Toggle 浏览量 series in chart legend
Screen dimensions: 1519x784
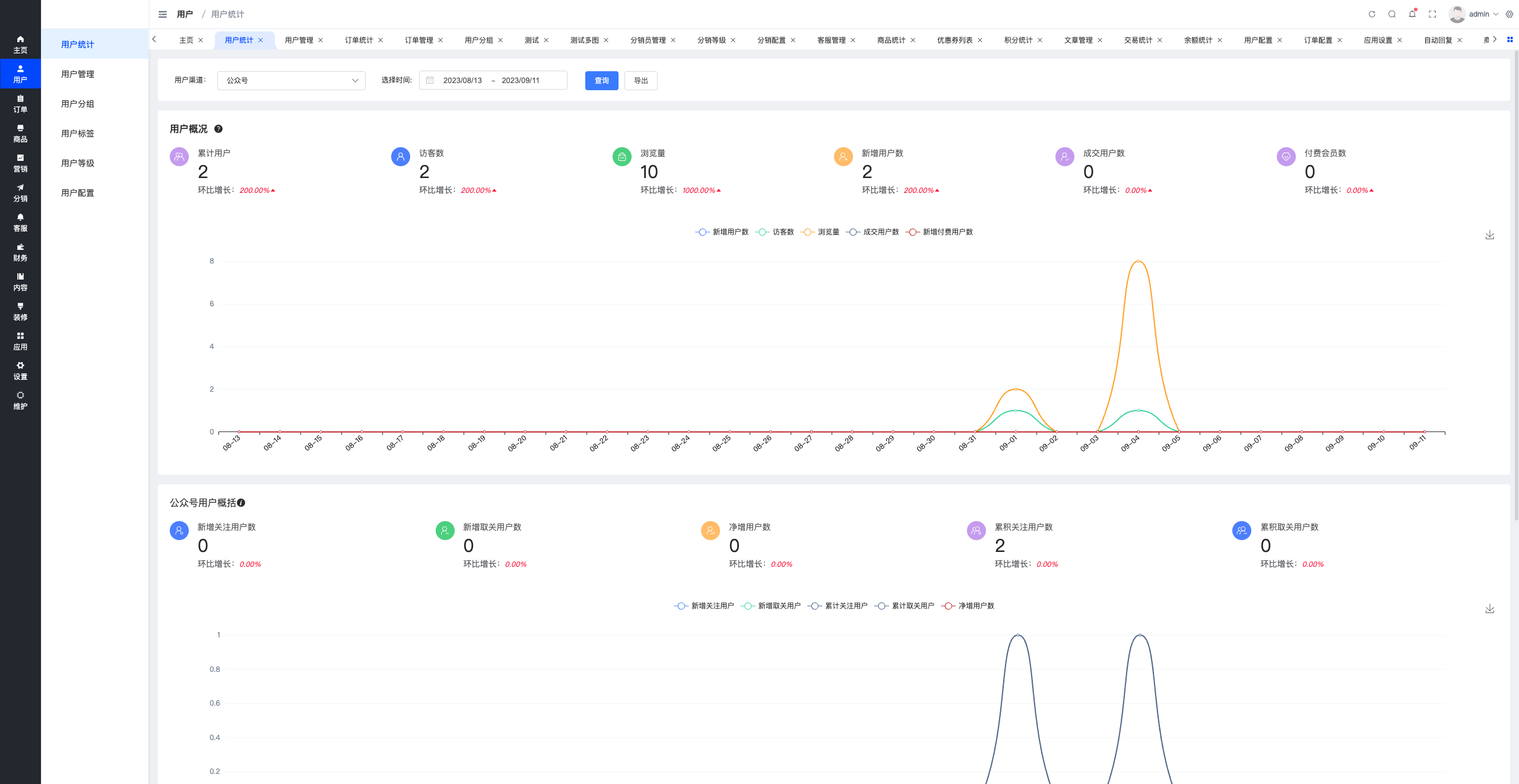(820, 232)
